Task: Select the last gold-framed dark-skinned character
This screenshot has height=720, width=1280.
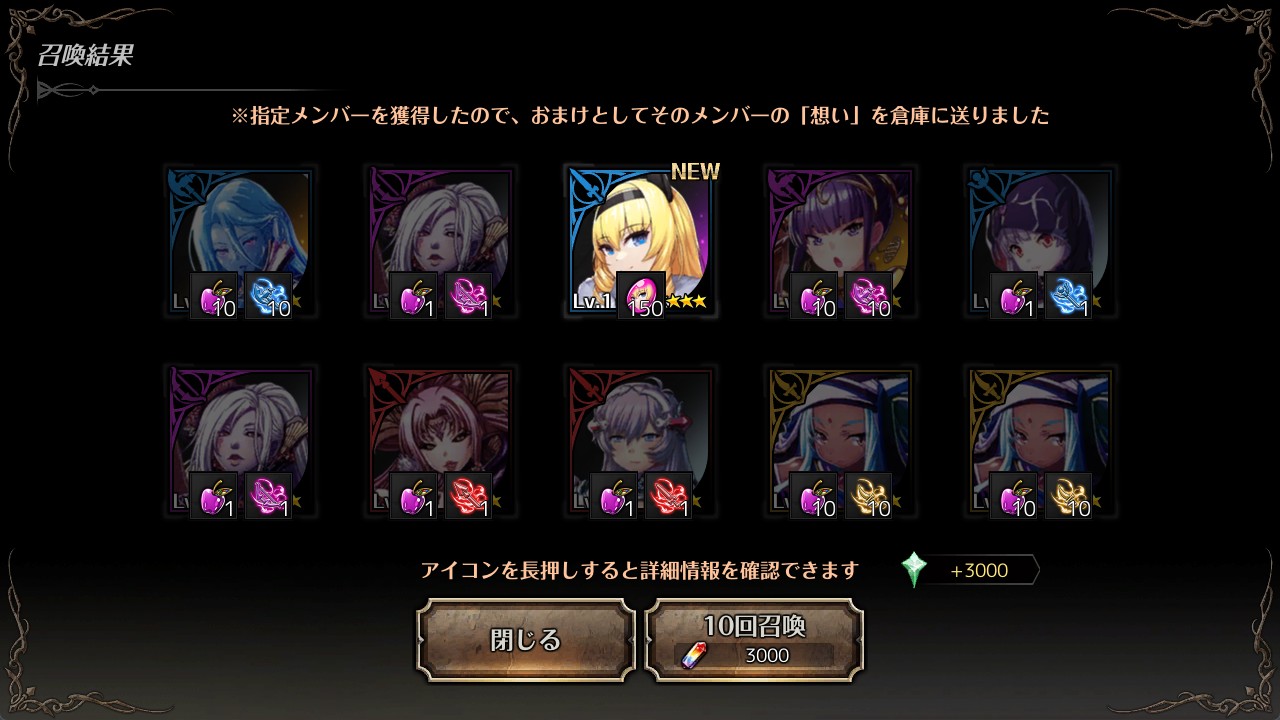Action: tap(1040, 441)
